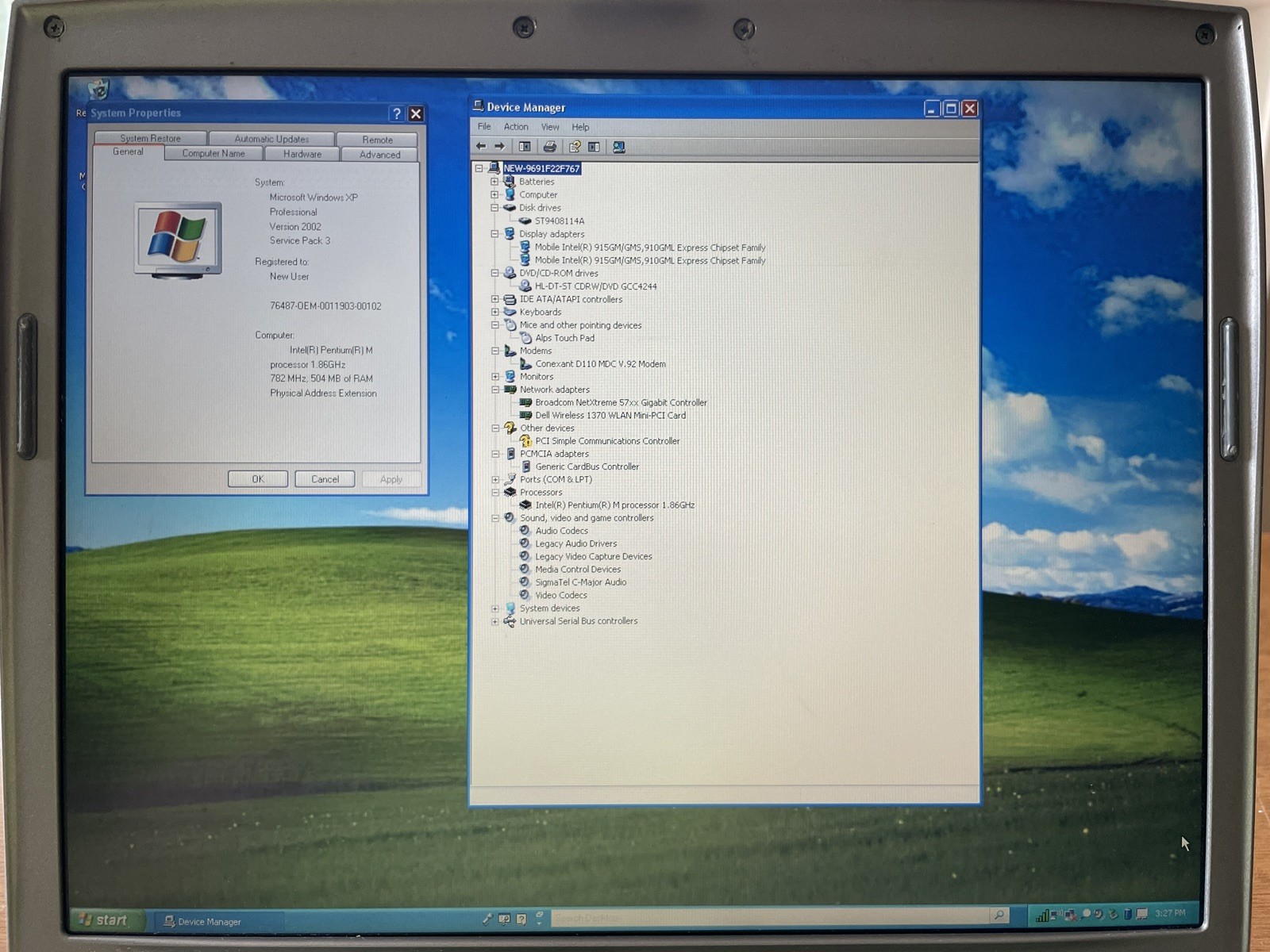1270x952 pixels.
Task: Switch to the Remote tab
Action: (377, 140)
